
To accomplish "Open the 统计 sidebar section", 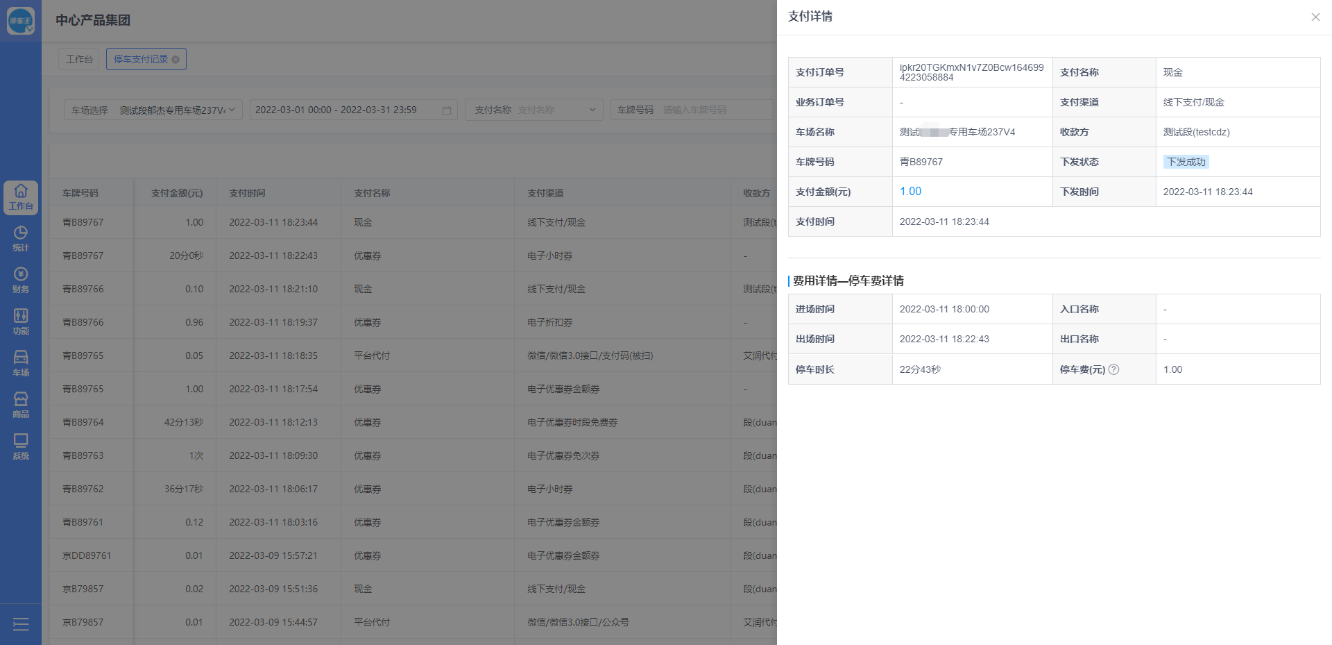I will click(21, 239).
